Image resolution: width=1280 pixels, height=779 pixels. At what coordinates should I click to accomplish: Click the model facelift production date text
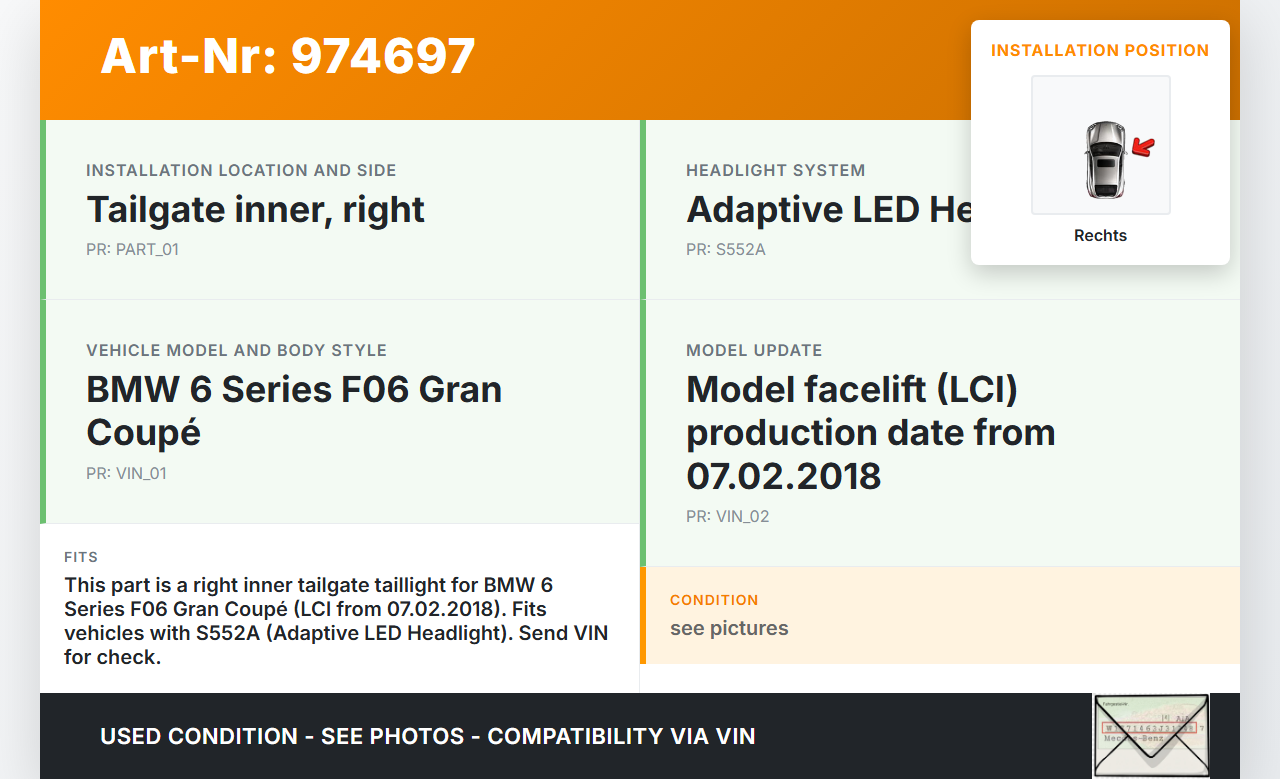pyautogui.click(x=870, y=432)
